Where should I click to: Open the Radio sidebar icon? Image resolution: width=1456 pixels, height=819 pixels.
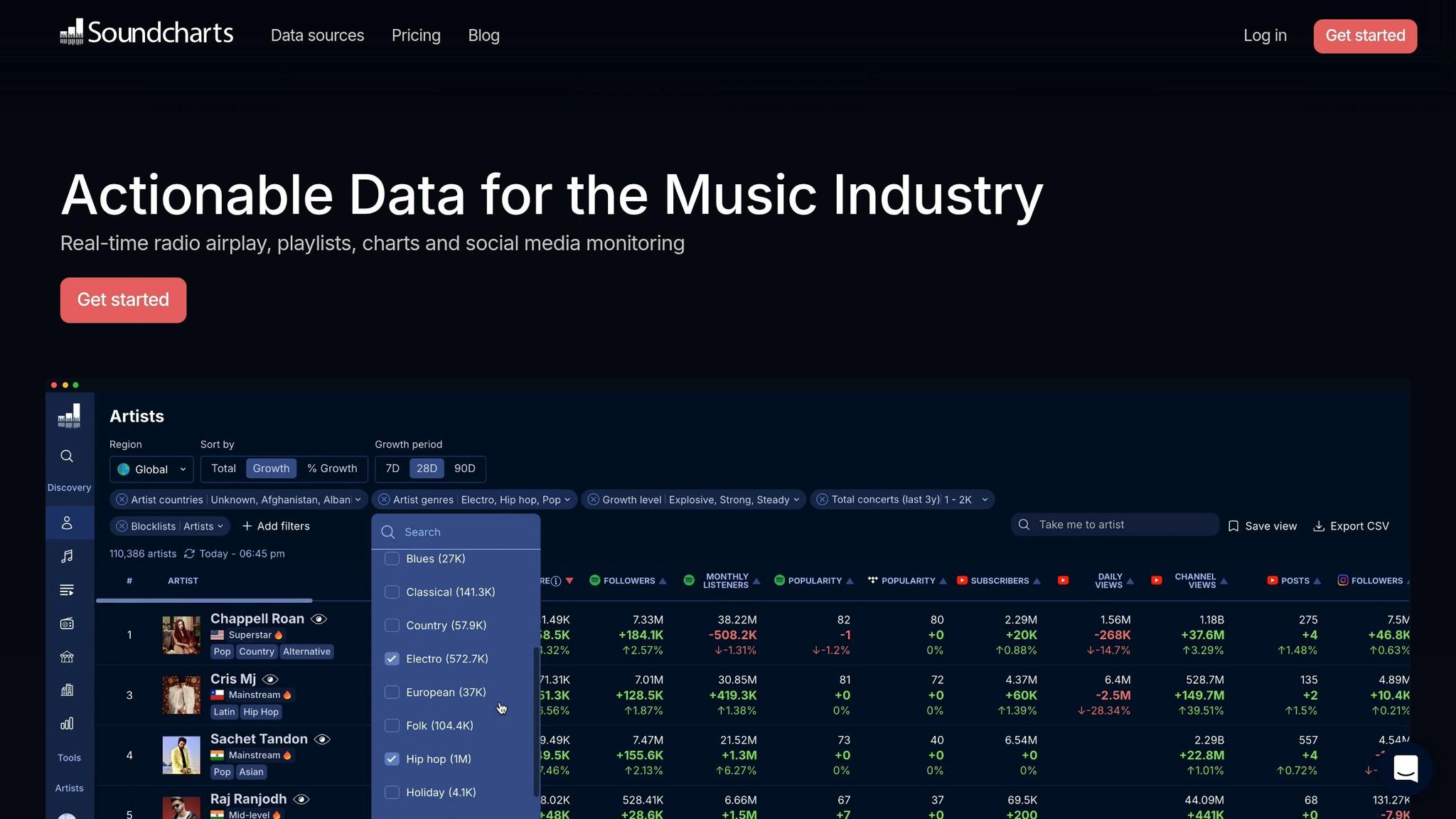(x=67, y=623)
